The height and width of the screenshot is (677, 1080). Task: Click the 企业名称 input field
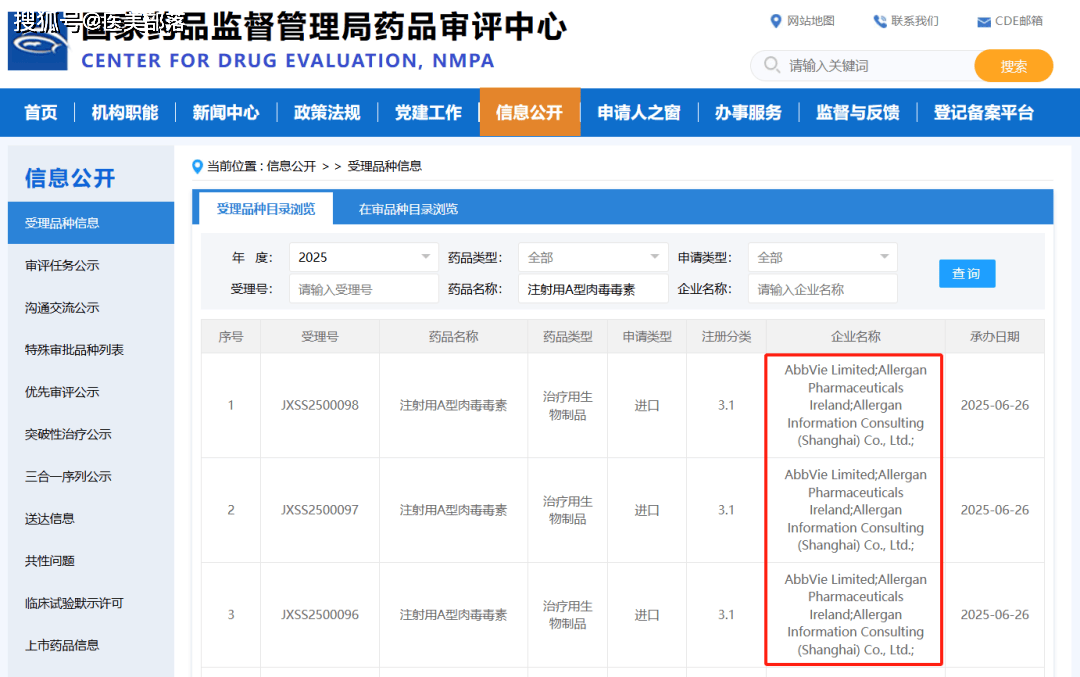pos(822,289)
